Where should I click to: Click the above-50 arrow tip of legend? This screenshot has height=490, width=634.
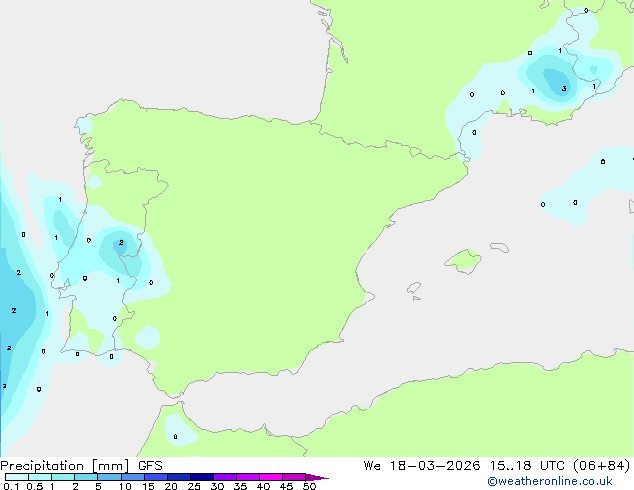317,477
